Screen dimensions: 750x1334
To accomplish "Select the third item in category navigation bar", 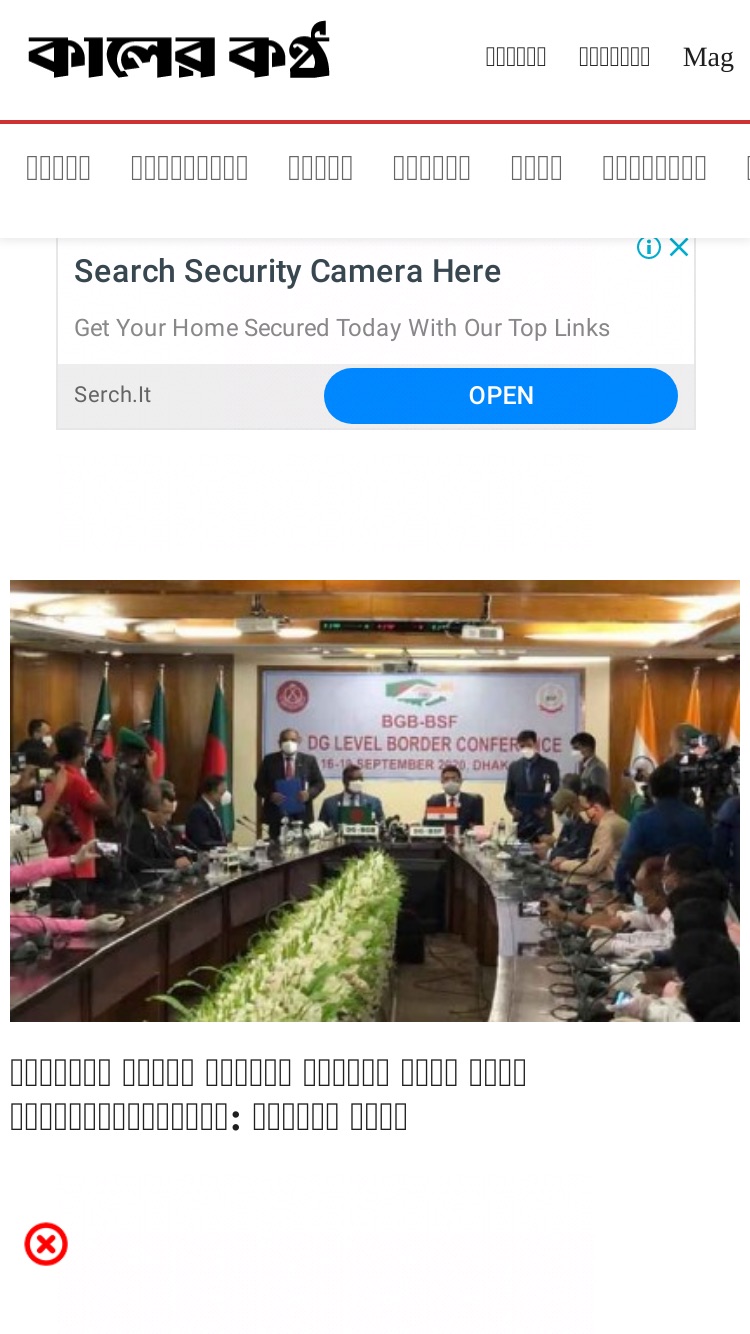I will [x=320, y=168].
